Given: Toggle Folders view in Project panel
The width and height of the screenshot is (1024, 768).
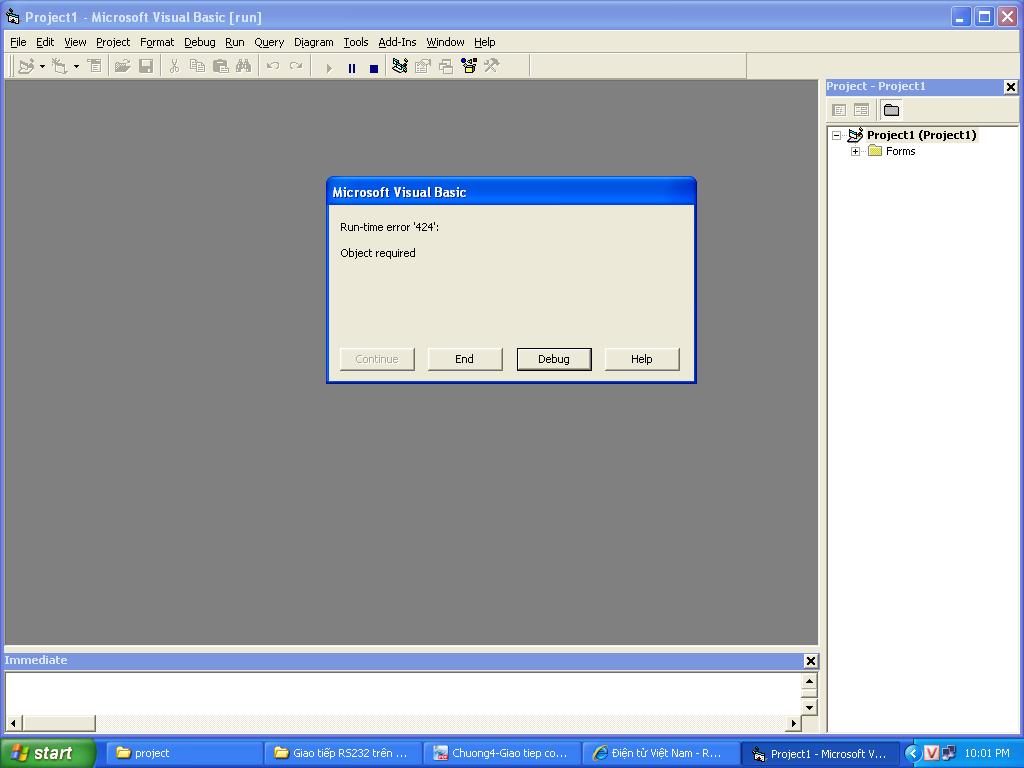Looking at the screenshot, I should point(891,110).
